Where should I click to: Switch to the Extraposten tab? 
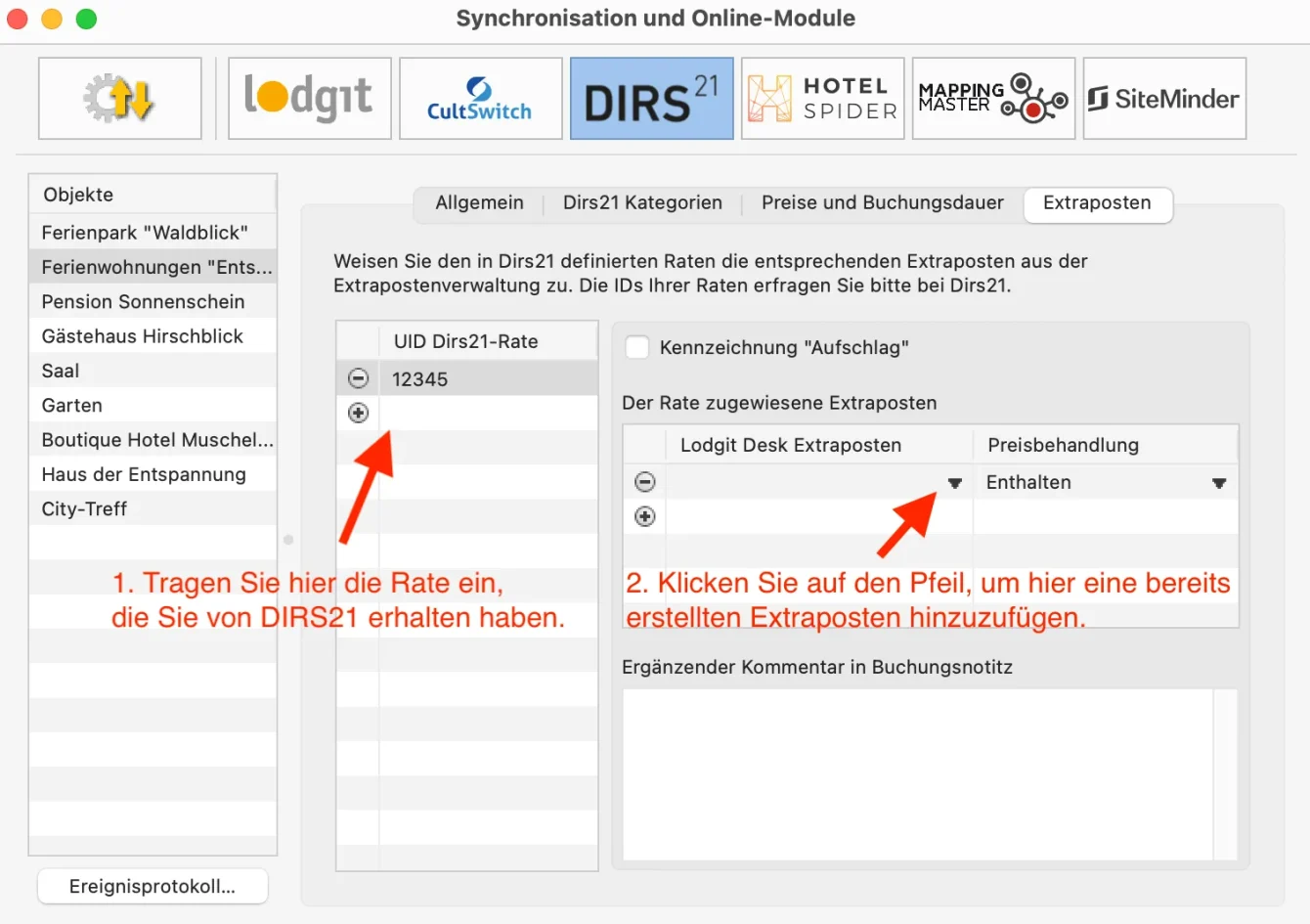coord(1097,203)
